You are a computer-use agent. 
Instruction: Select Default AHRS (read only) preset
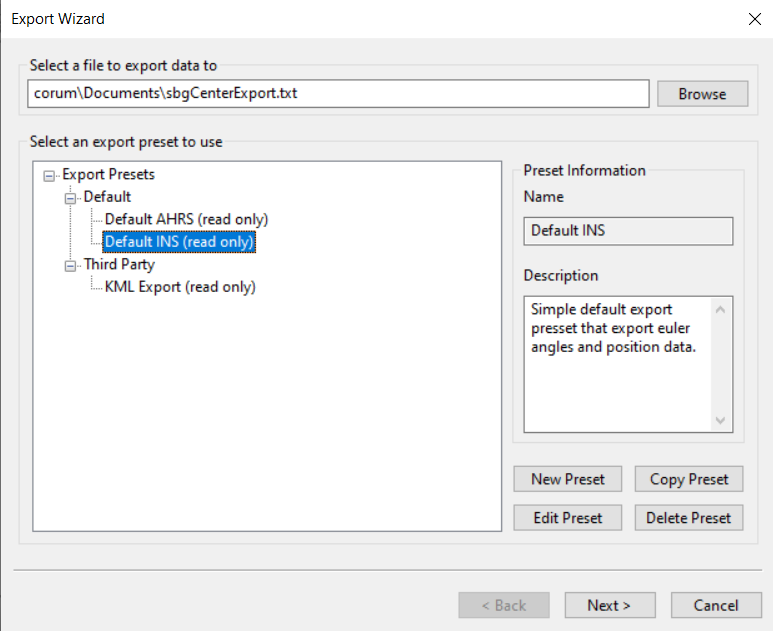point(186,219)
